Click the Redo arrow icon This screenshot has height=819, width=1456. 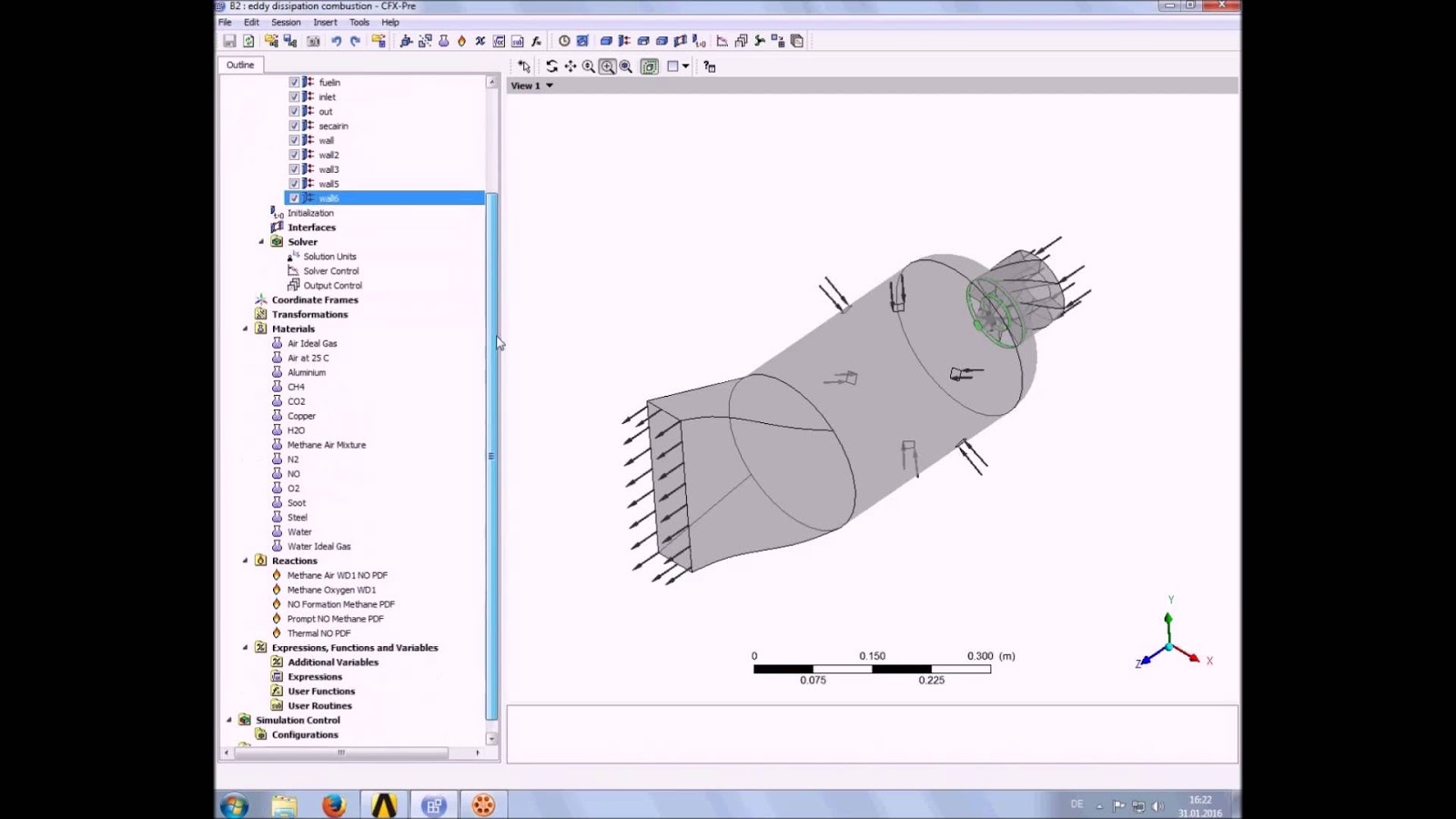356,41
